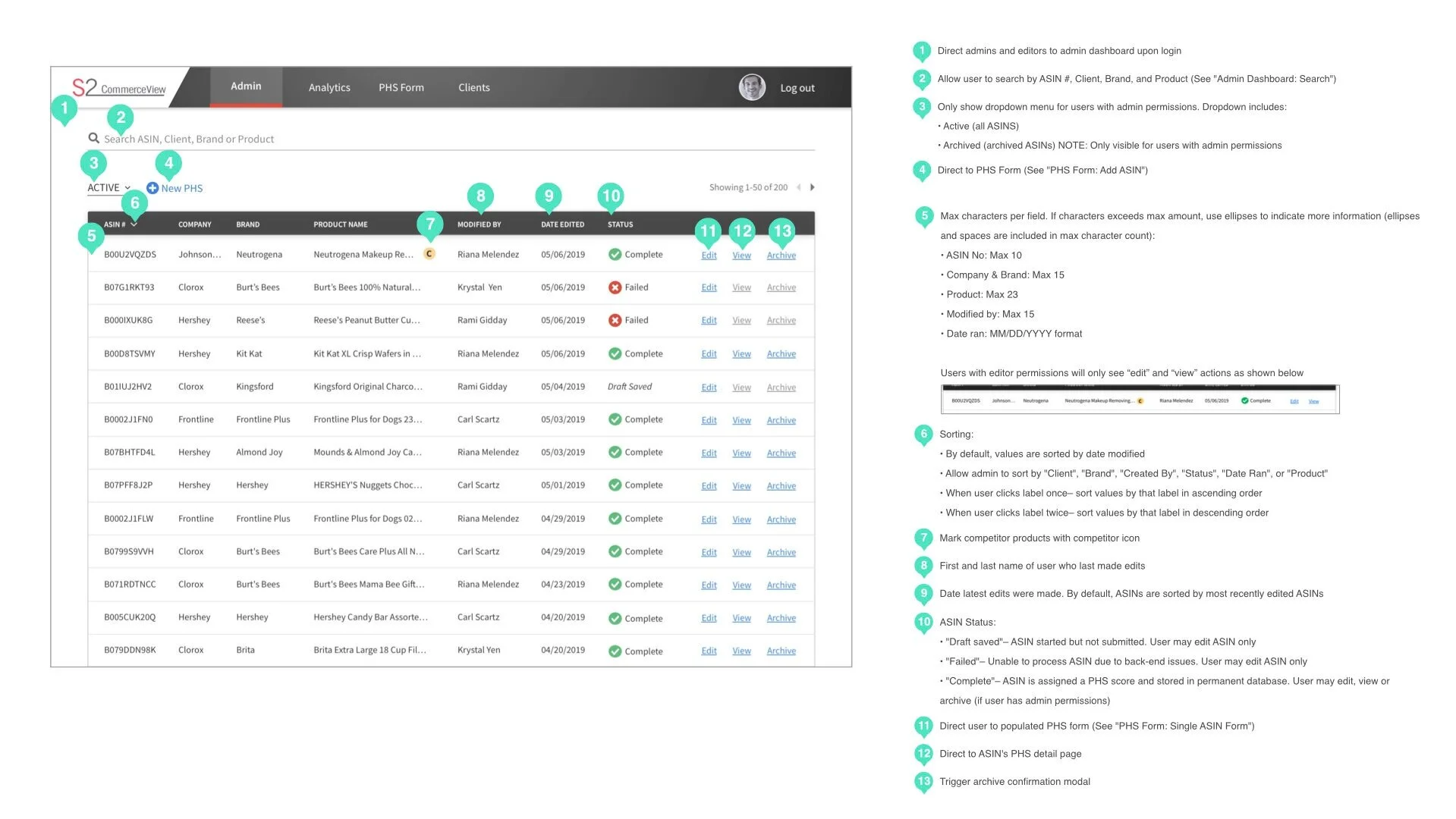Click brand cell 'Almond Joy'
Image resolution: width=1456 pixels, height=819 pixels.
point(259,453)
